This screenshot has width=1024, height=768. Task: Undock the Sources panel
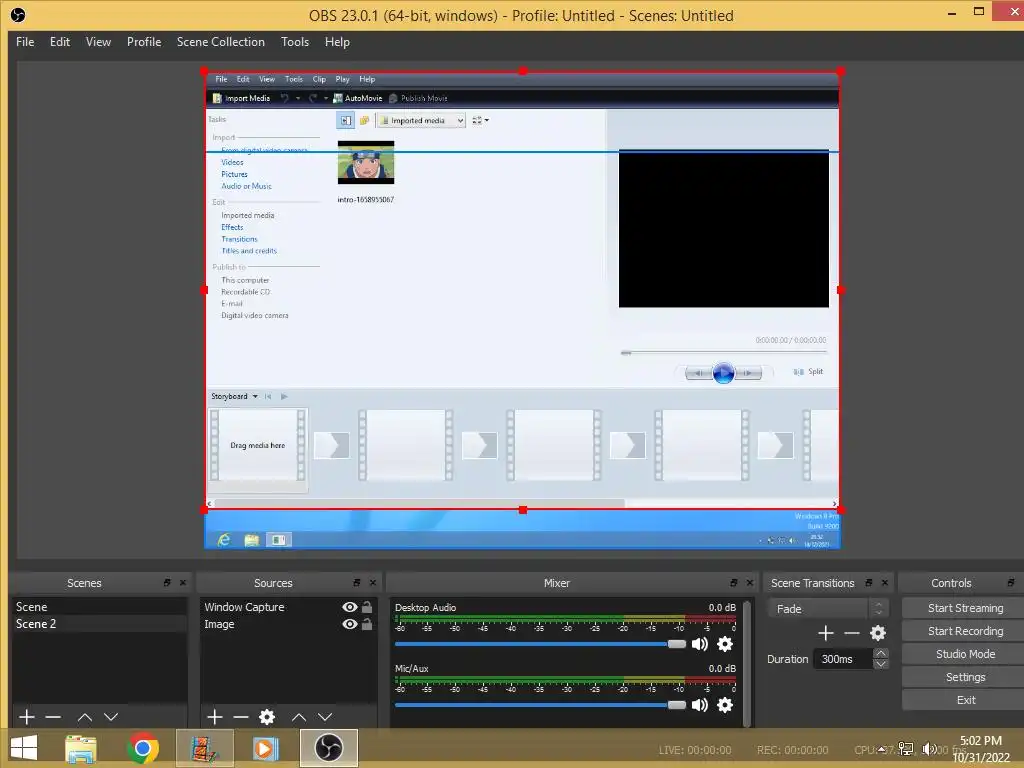[357, 583]
